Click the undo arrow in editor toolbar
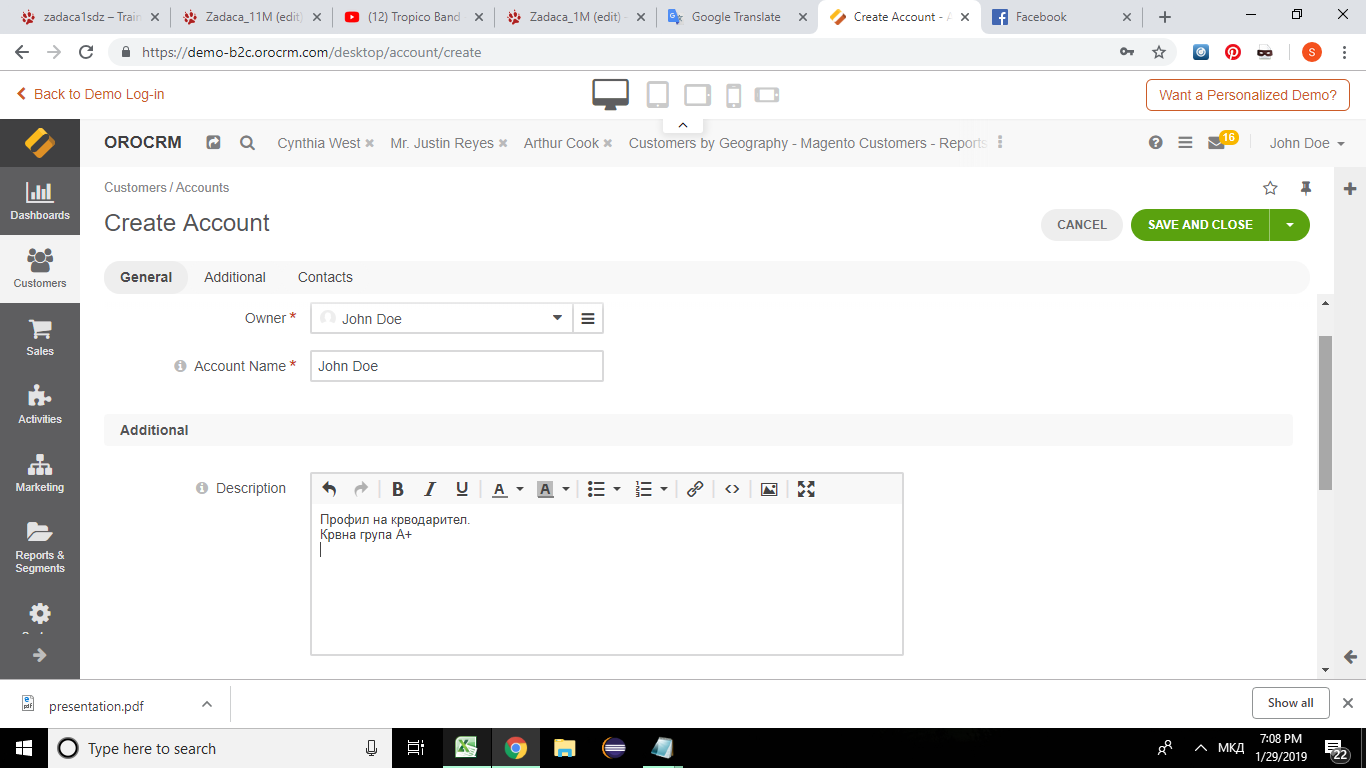 click(329, 489)
